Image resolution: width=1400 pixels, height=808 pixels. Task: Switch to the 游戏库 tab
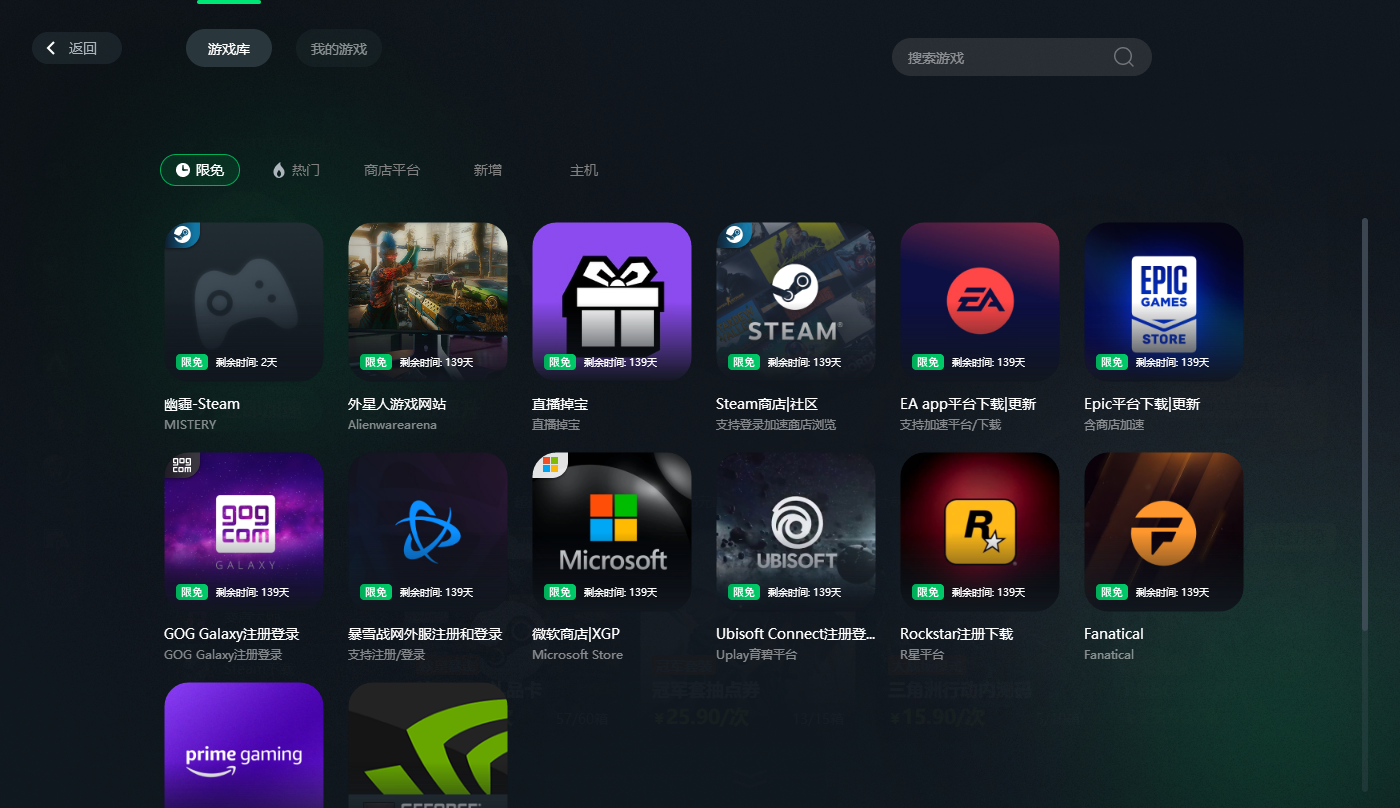point(229,48)
